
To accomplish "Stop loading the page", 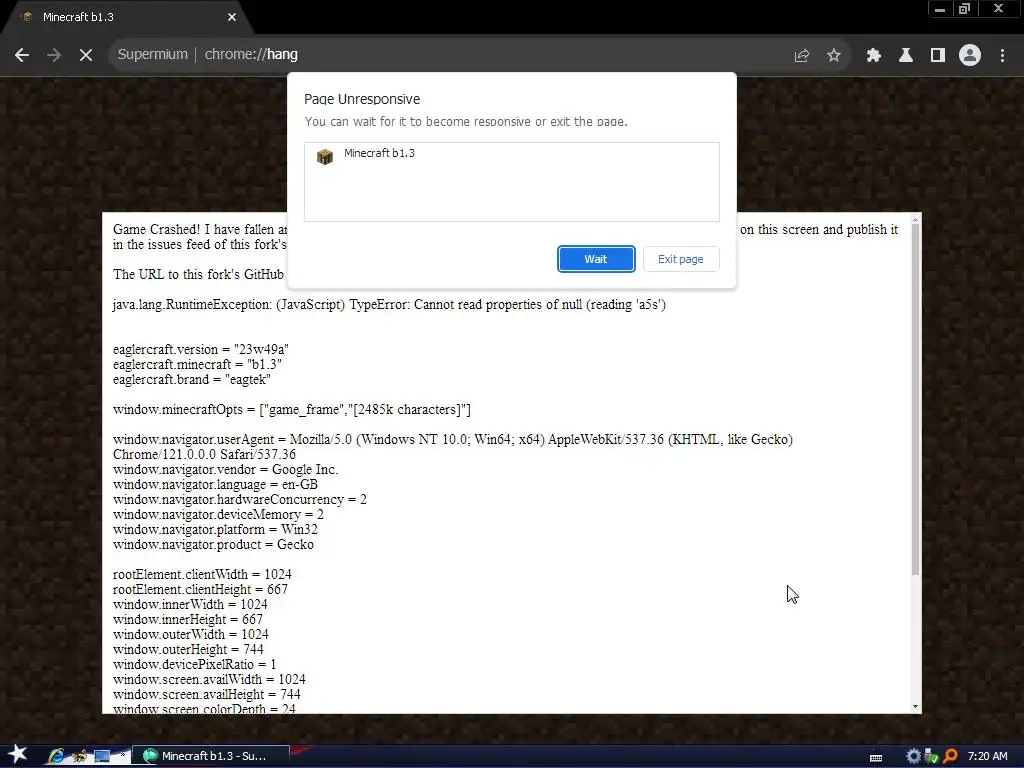I will 86,55.
